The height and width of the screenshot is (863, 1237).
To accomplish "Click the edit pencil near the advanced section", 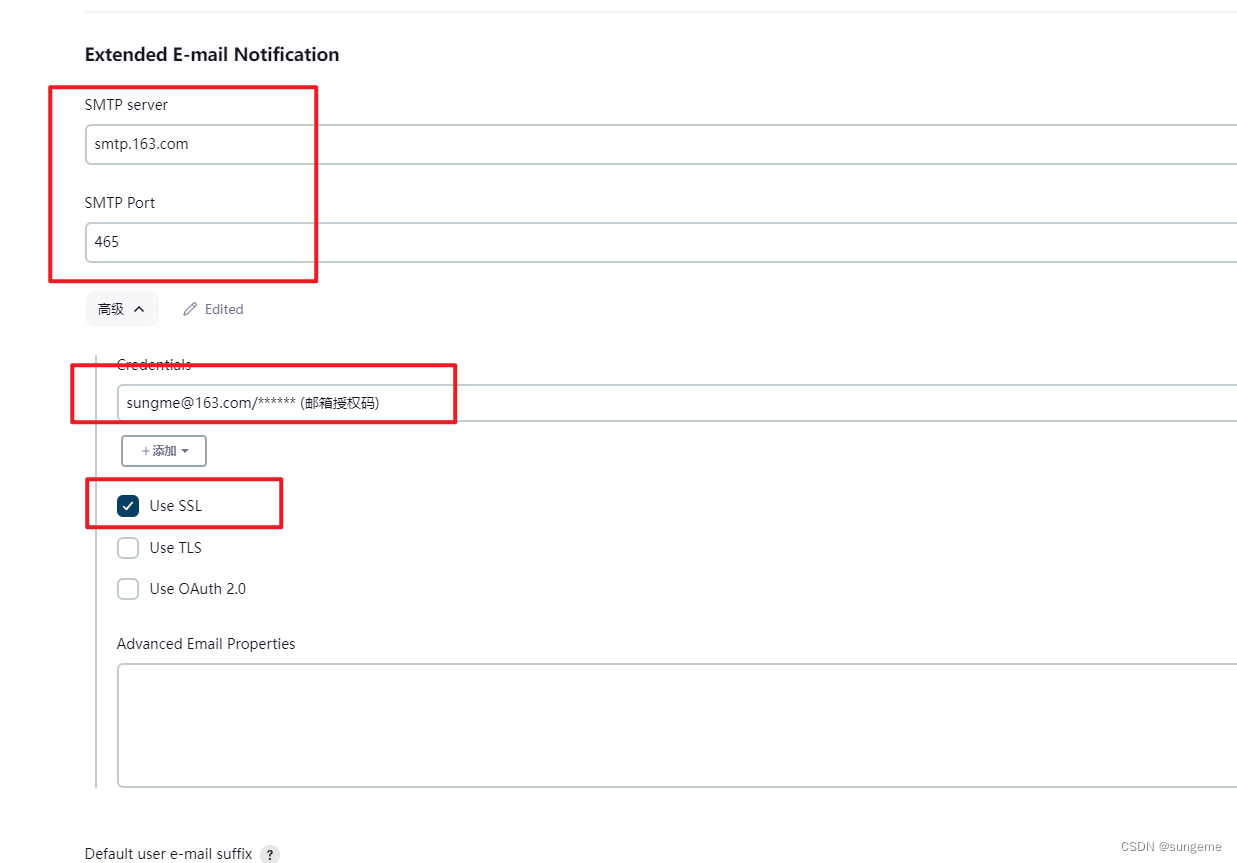I will (x=188, y=308).
